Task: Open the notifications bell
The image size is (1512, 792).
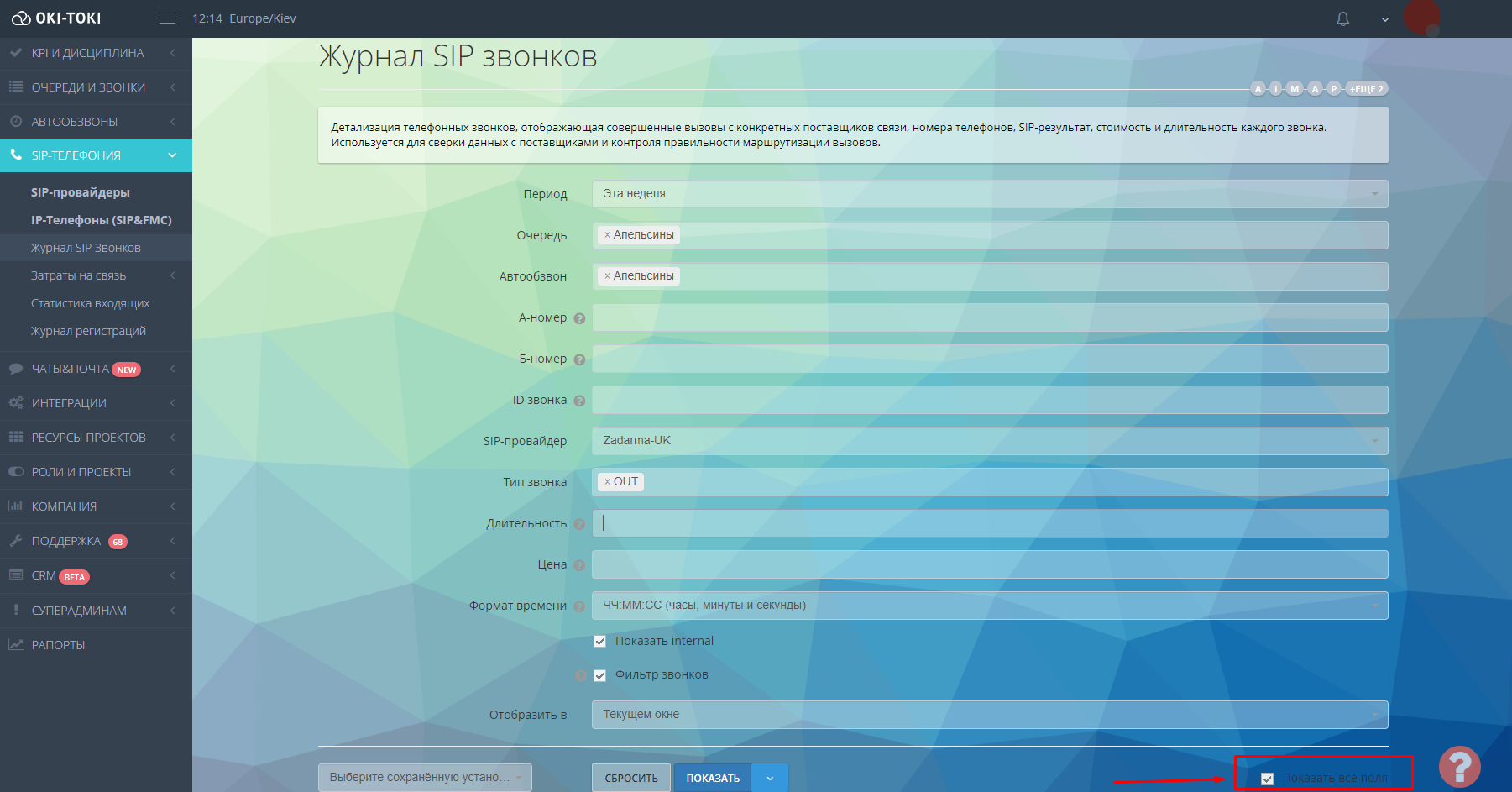Action: coord(1343,18)
